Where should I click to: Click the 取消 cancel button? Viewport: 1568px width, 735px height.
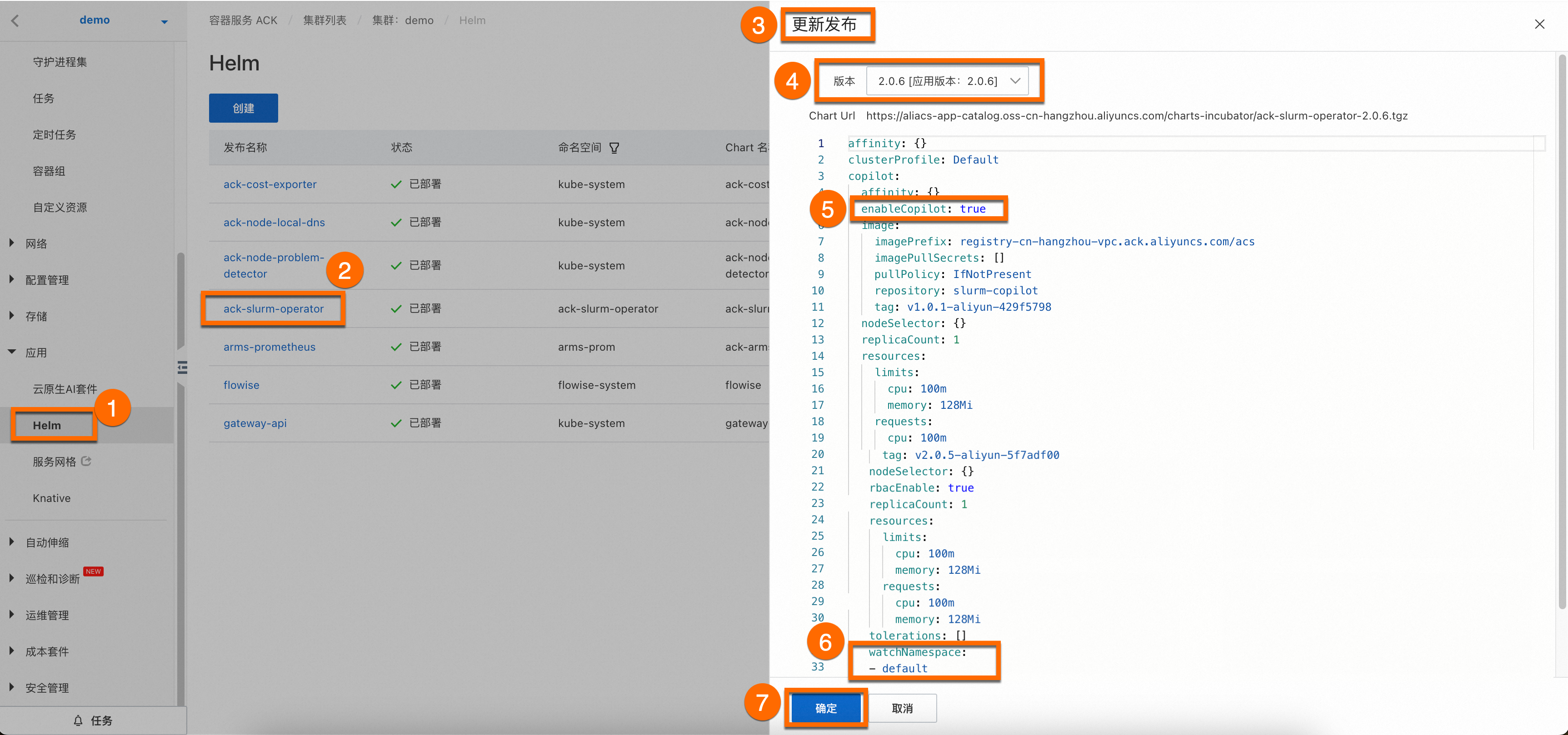(x=902, y=708)
